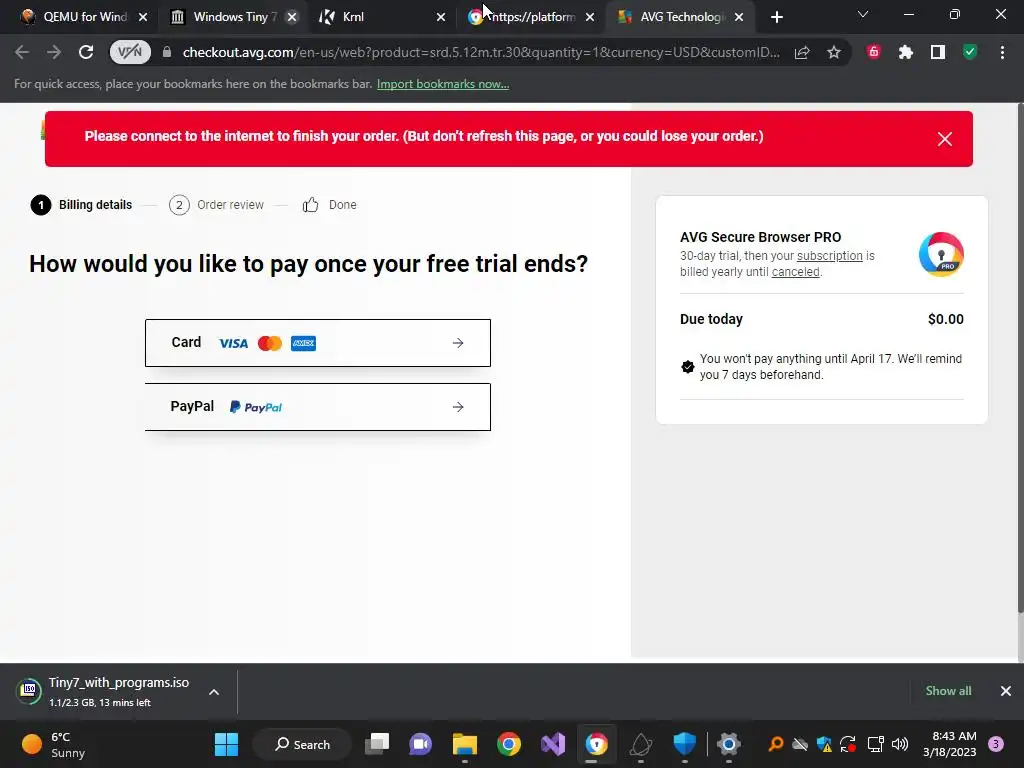This screenshot has height=768, width=1024.
Task: Open the green security shield icon
Action: click(970, 52)
